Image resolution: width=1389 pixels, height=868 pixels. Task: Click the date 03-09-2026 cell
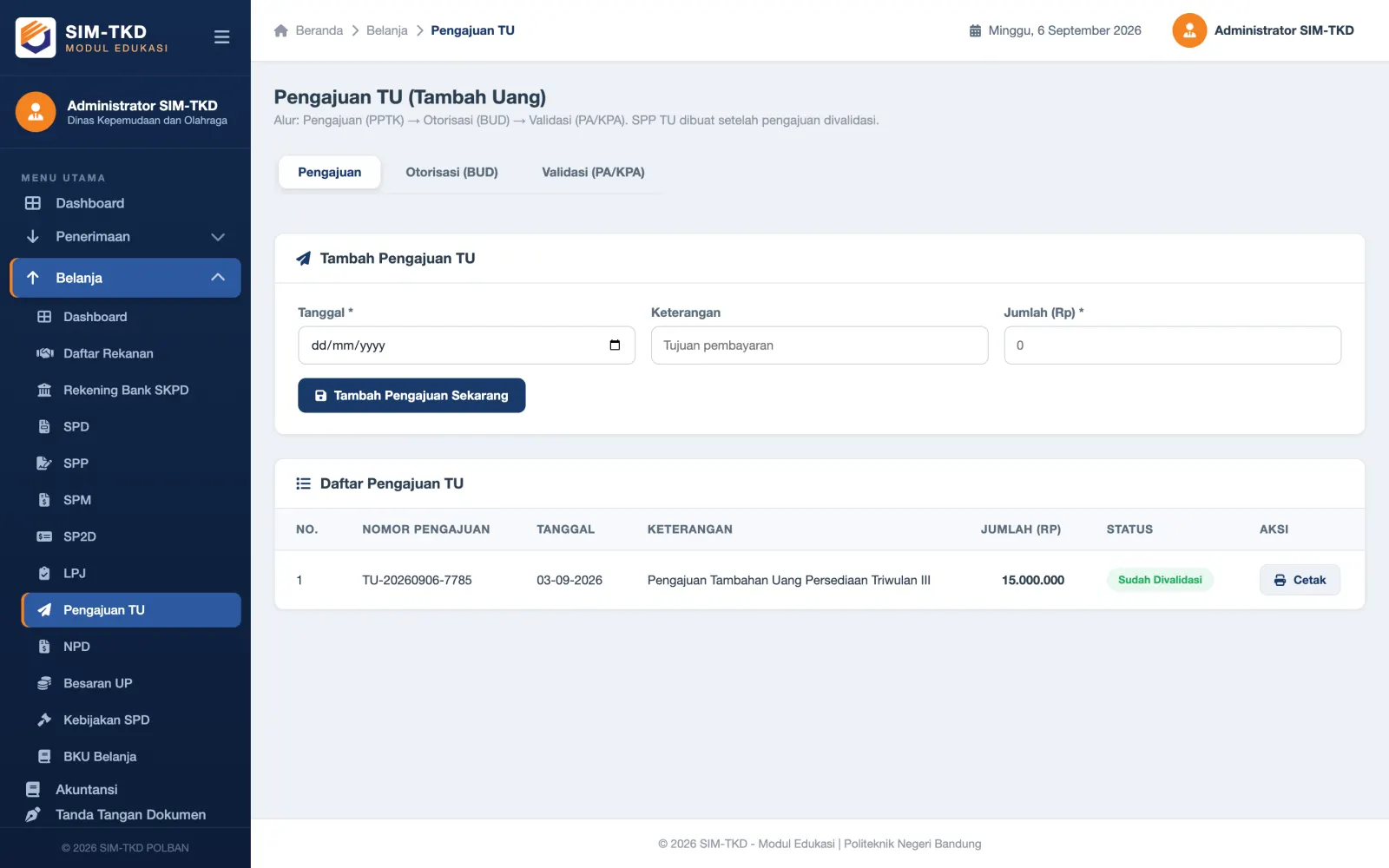569,580
